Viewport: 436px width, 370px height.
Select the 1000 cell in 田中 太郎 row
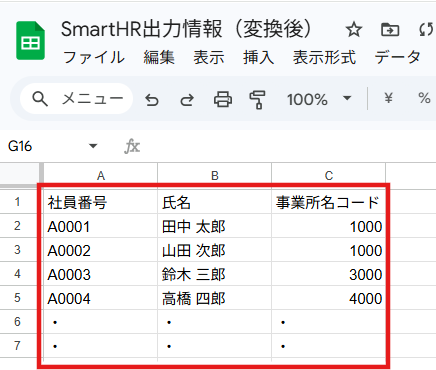[329, 226]
